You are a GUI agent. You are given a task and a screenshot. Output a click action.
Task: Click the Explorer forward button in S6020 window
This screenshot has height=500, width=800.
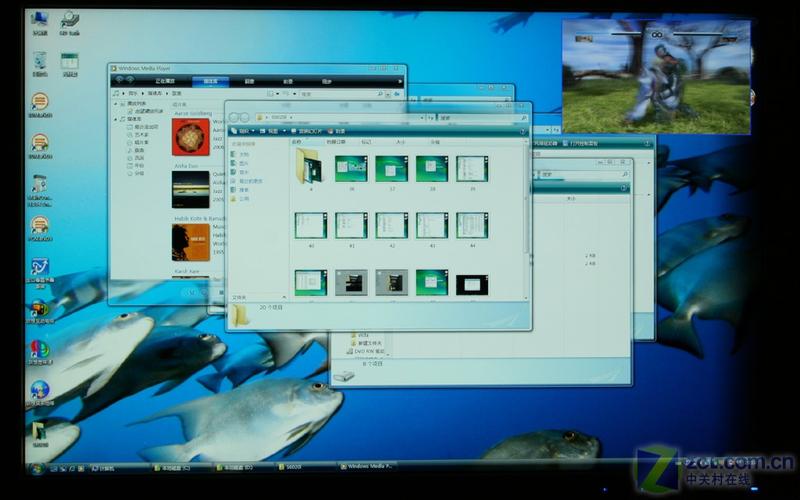244,117
